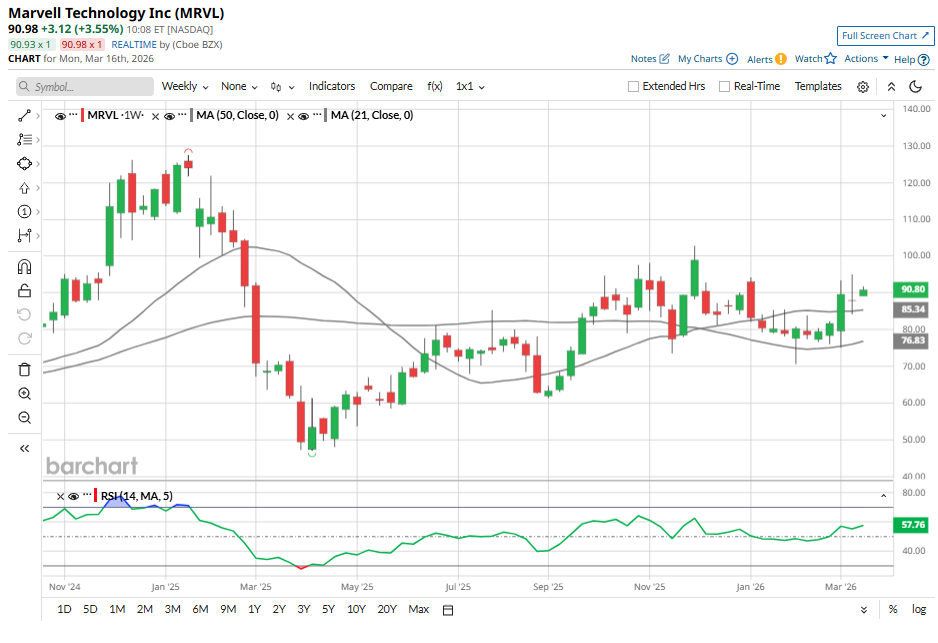Select the arrow marker annotation tool
Viewport: 938px width, 643px height.
[x=24, y=188]
